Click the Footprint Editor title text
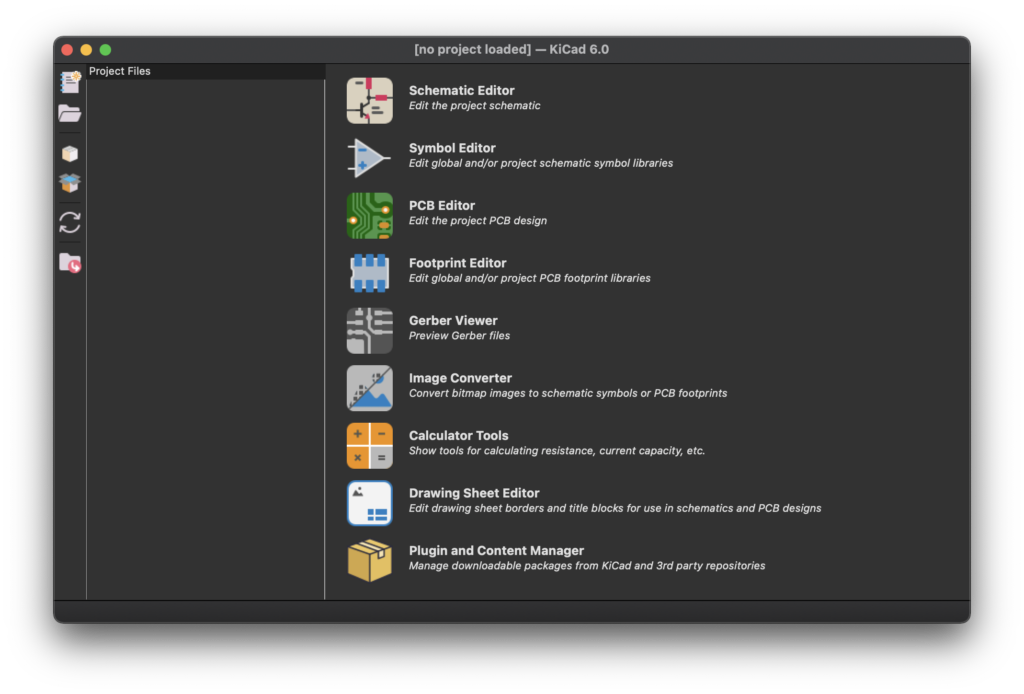 pos(458,263)
